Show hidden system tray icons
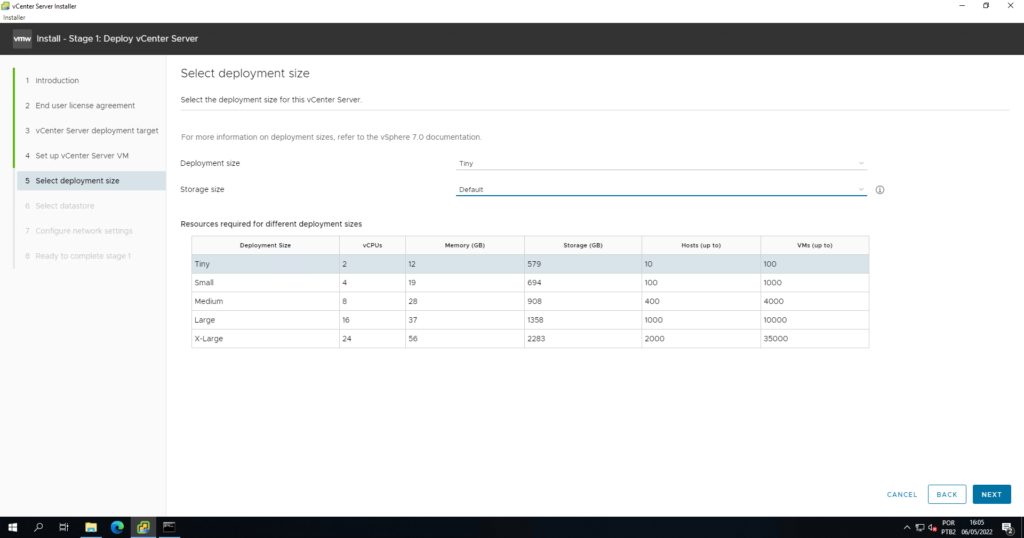The width and height of the screenshot is (1024, 538). click(906, 528)
